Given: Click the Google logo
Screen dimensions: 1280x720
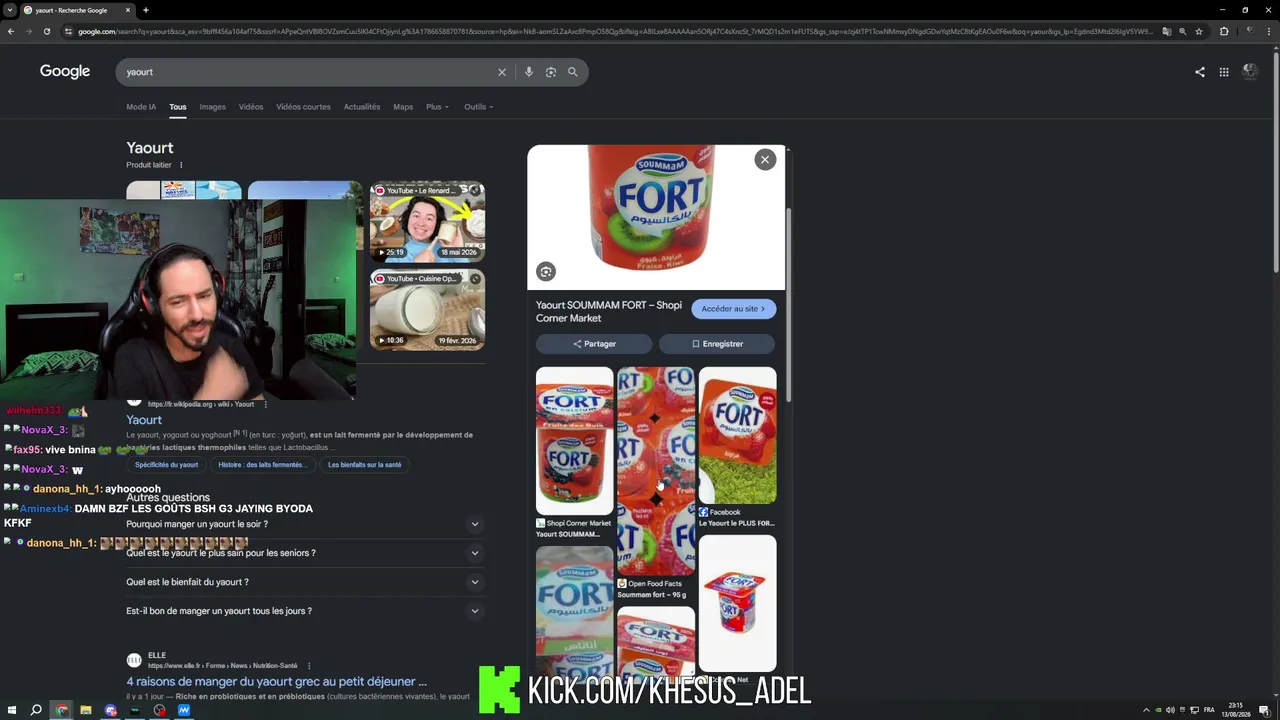Looking at the screenshot, I should tap(65, 72).
